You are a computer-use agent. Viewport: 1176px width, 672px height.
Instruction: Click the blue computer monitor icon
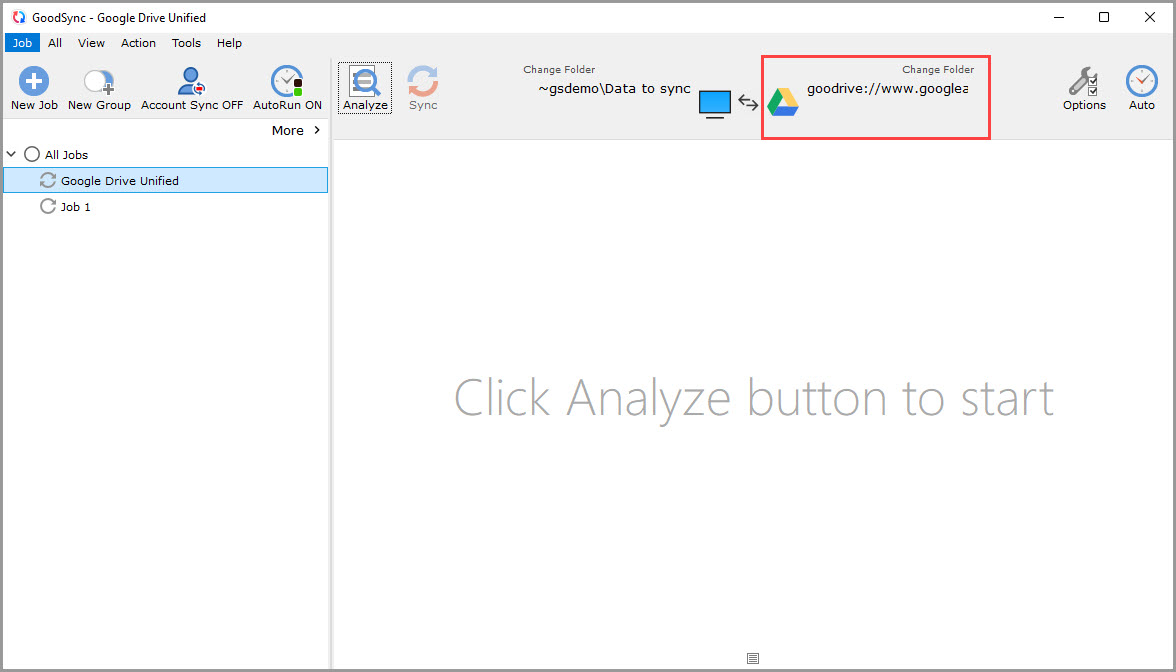pyautogui.click(x=715, y=104)
